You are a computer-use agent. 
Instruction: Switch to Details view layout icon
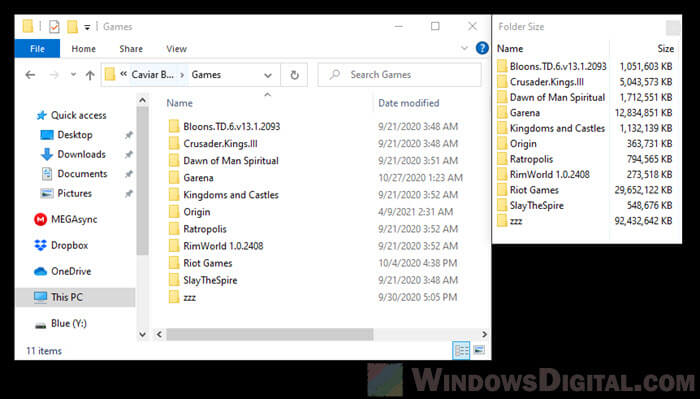click(461, 350)
